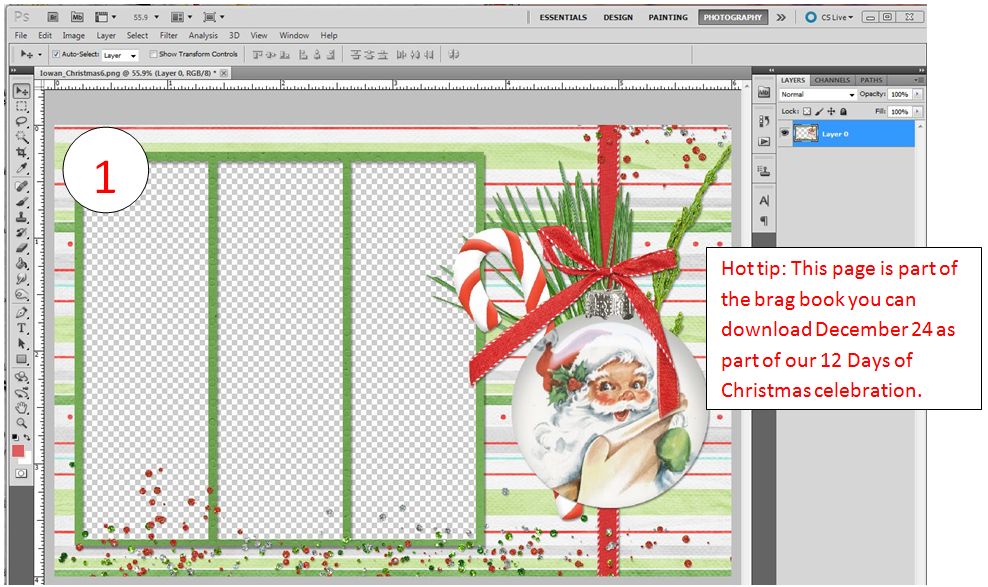Open the Filter menu
The image size is (988, 587).
pyautogui.click(x=168, y=35)
